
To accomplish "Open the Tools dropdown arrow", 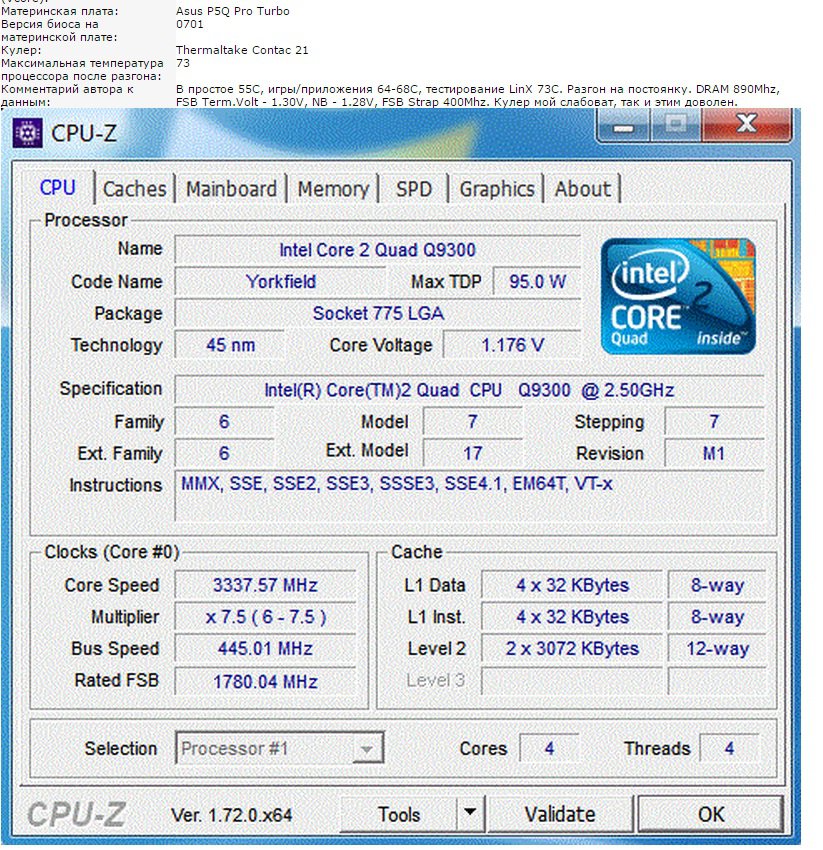I will pos(470,813).
